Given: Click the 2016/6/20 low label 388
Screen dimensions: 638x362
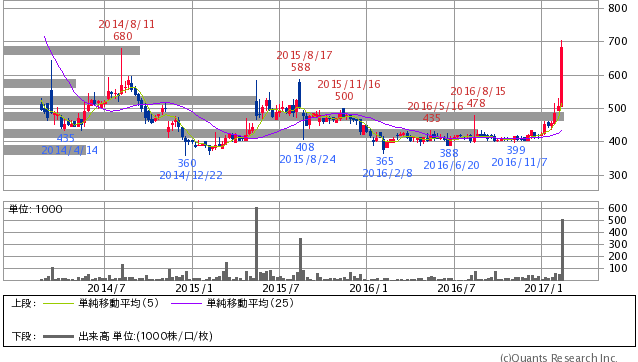Looking at the screenshot, I should [449, 153].
